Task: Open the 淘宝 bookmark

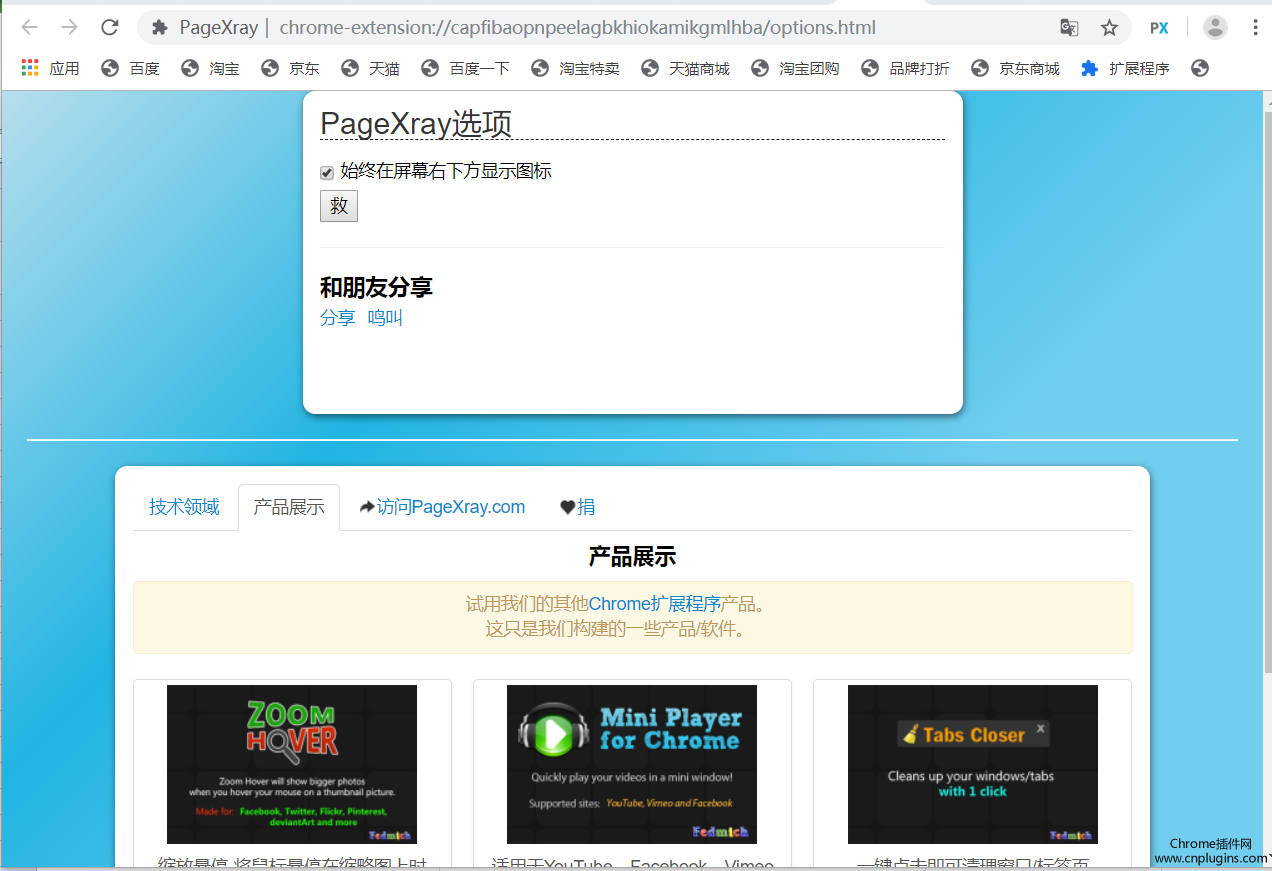Action: [x=210, y=68]
